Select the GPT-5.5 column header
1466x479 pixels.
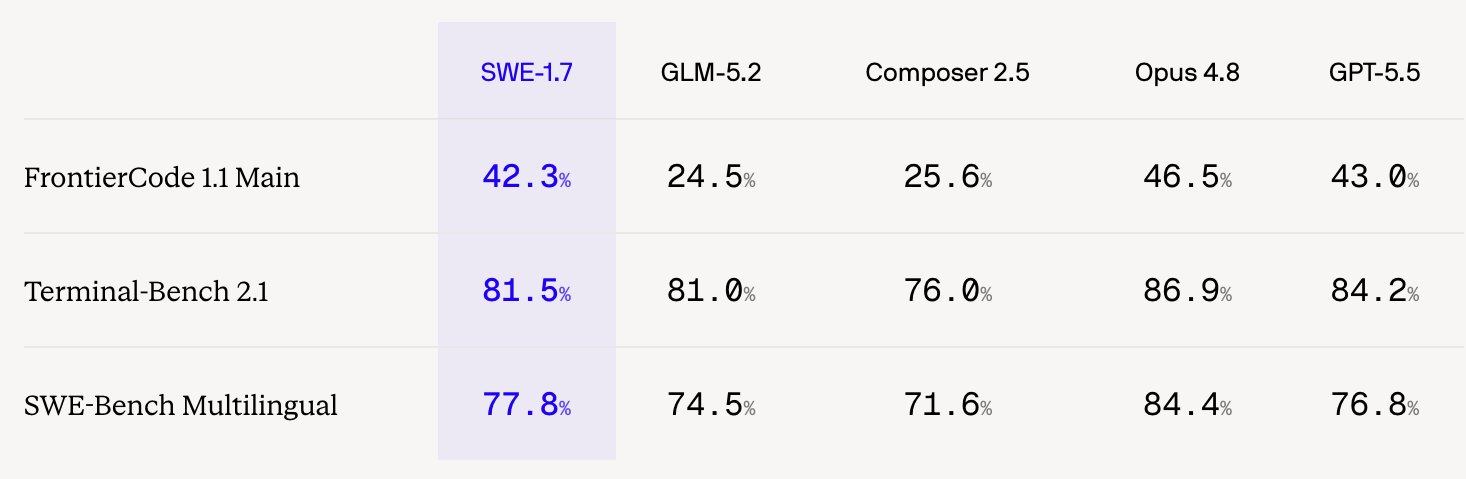pyautogui.click(x=1375, y=73)
